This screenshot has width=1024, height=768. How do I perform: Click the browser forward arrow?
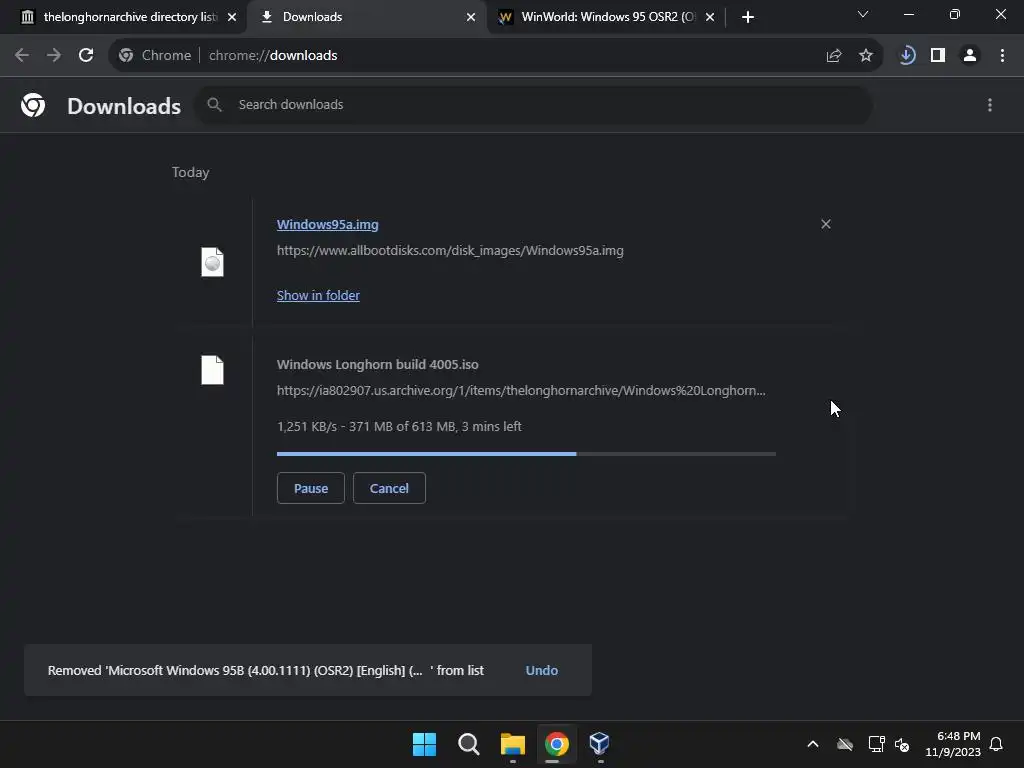click(54, 56)
